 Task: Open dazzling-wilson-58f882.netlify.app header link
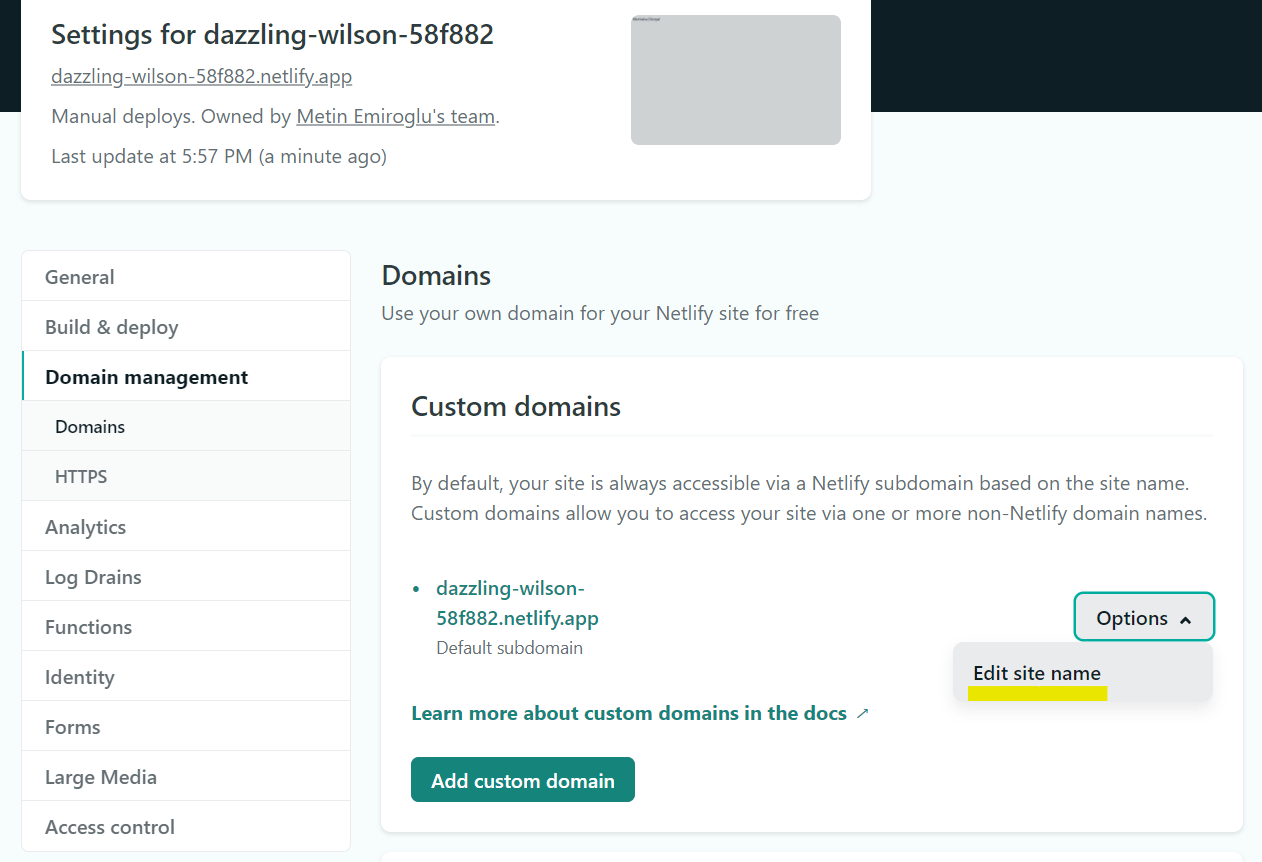click(202, 76)
